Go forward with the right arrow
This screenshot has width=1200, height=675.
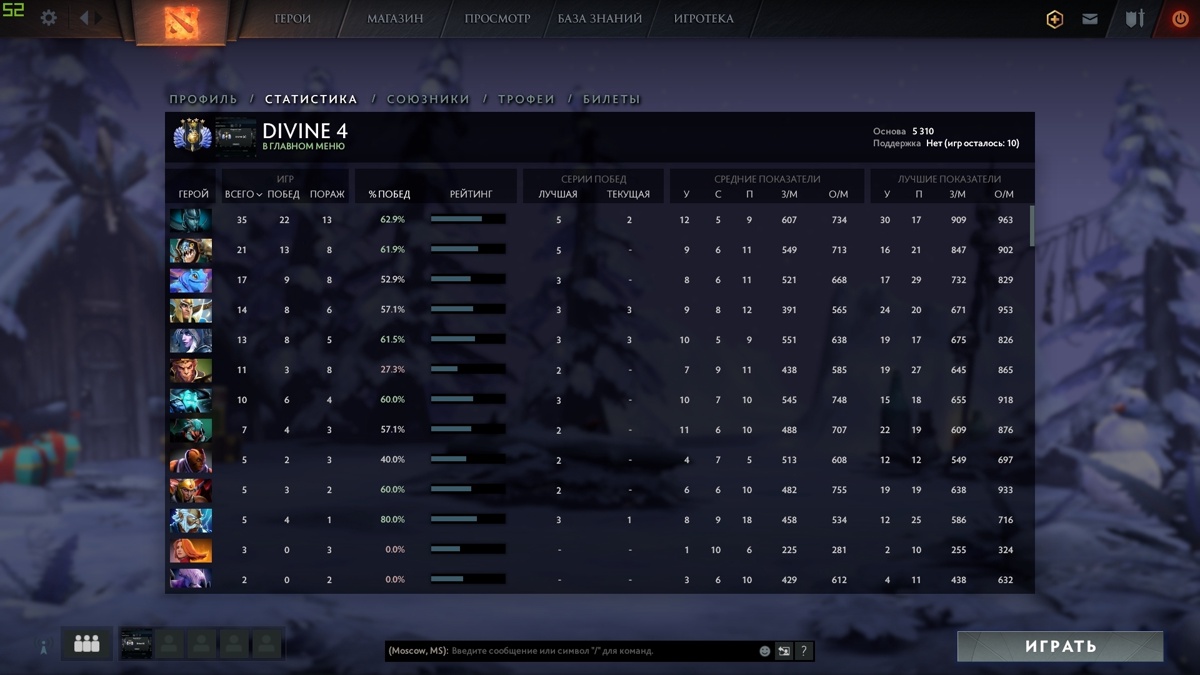tap(99, 18)
